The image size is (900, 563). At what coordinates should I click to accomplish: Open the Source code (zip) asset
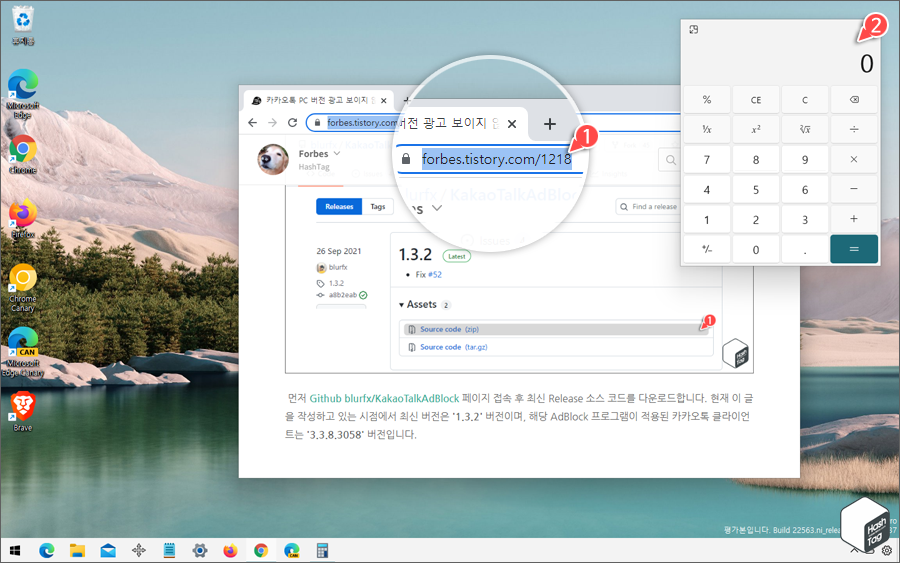449,329
